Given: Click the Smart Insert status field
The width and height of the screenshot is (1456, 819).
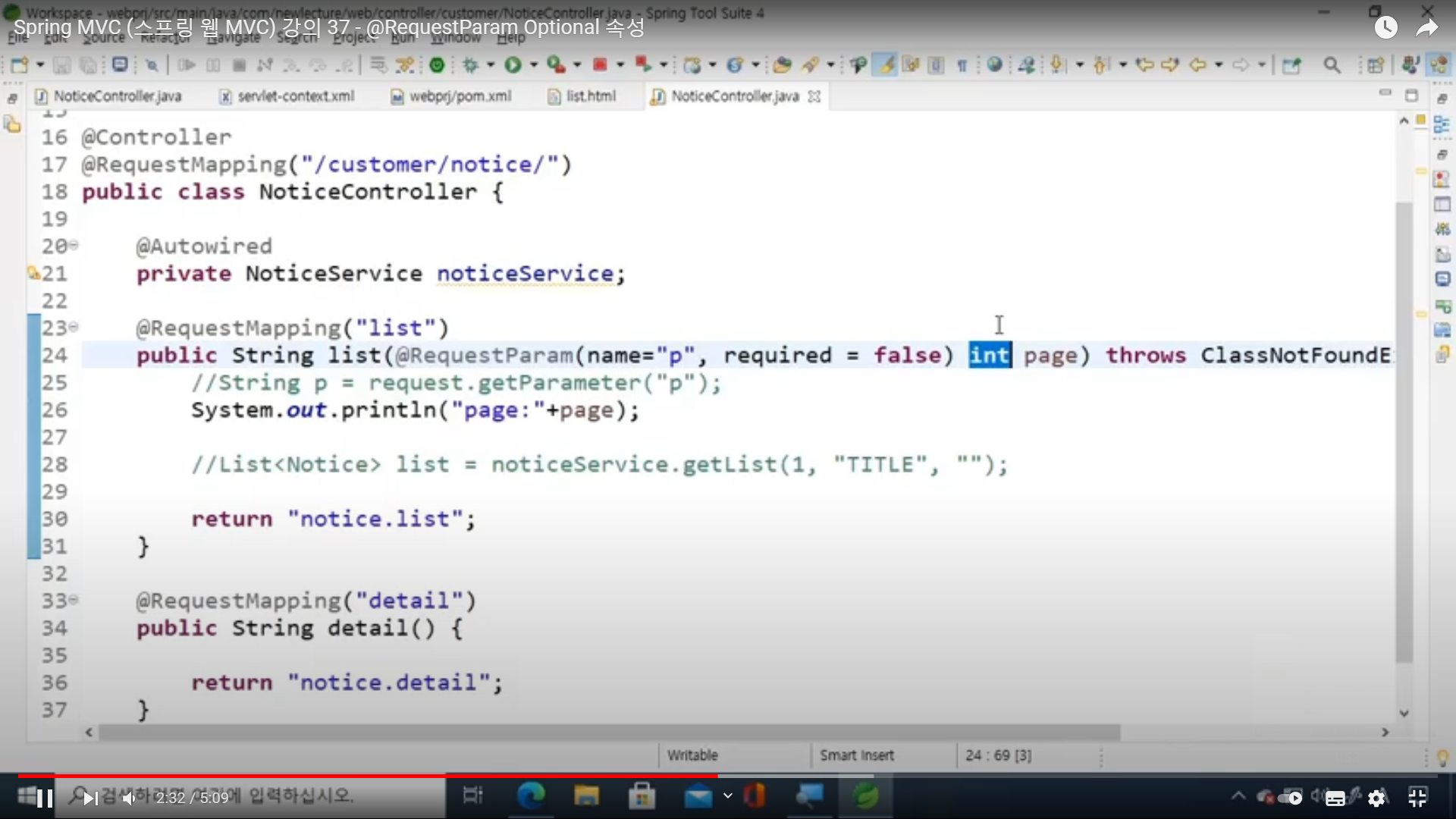Looking at the screenshot, I should (857, 755).
